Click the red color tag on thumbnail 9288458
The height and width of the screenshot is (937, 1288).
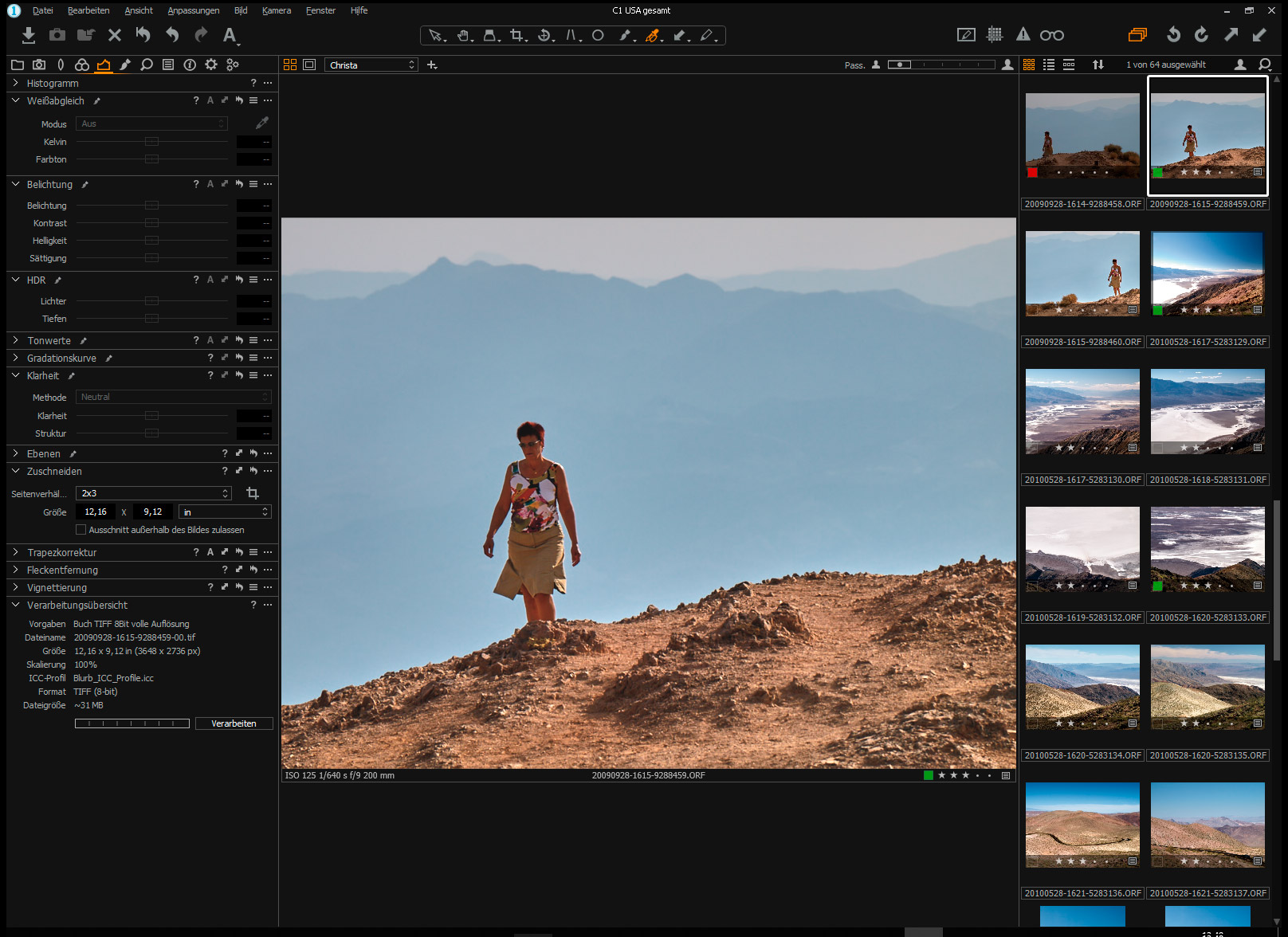point(1032,172)
